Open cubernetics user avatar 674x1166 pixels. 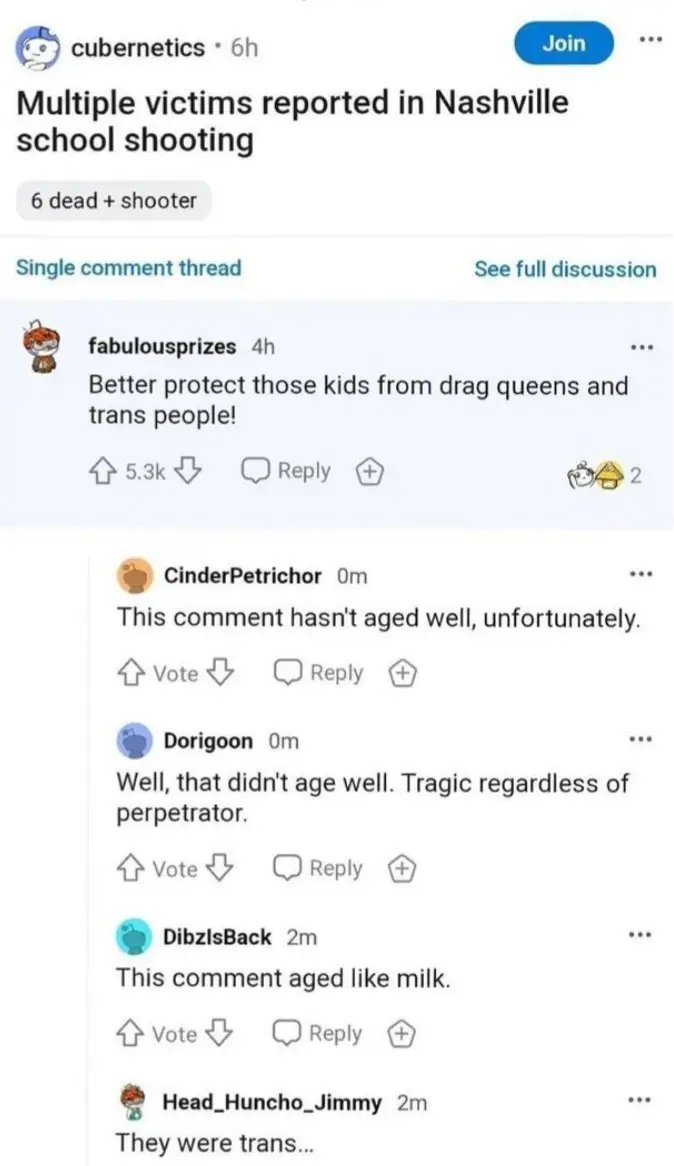point(38,48)
